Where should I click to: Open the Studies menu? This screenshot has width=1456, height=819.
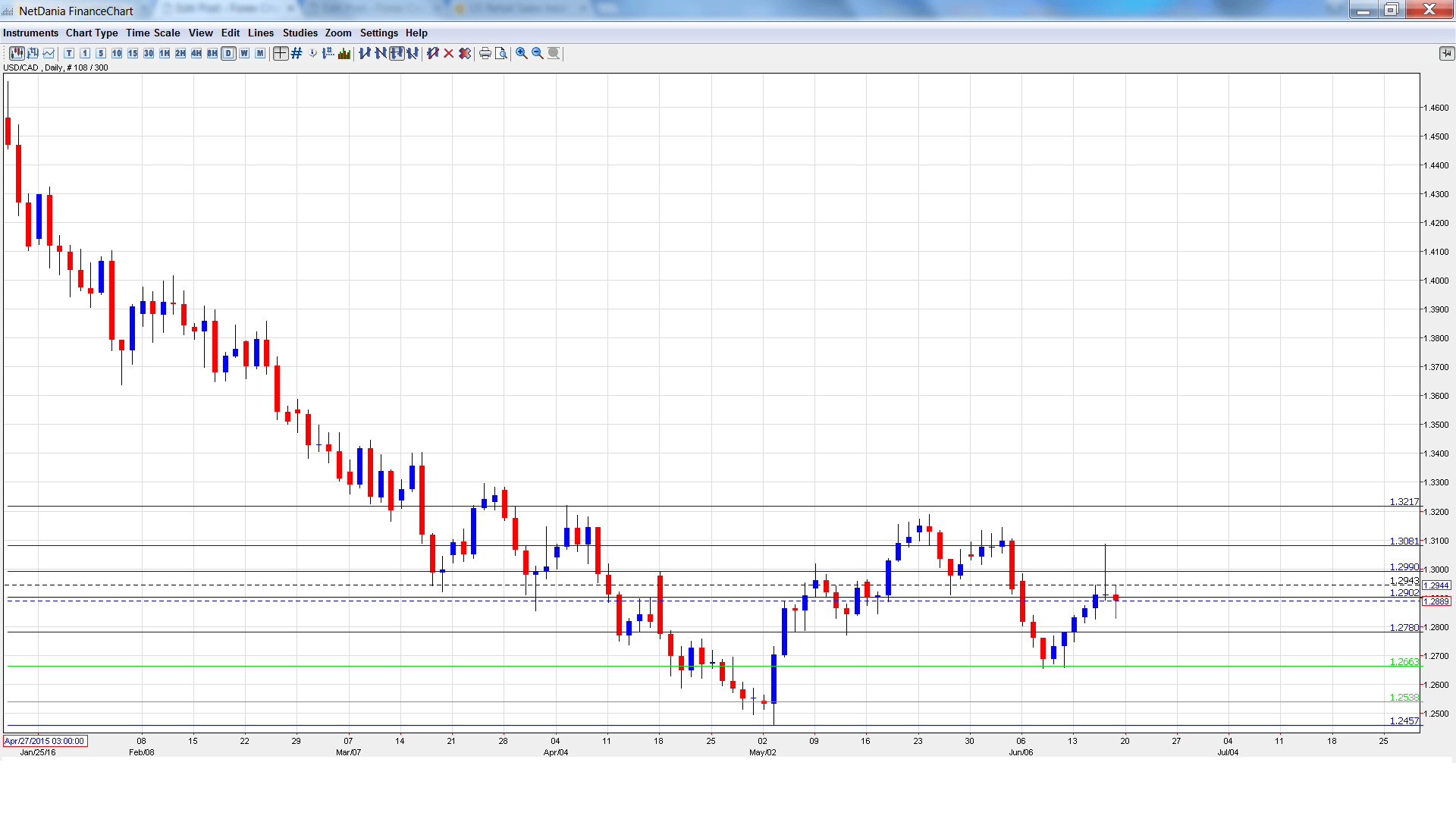click(300, 33)
